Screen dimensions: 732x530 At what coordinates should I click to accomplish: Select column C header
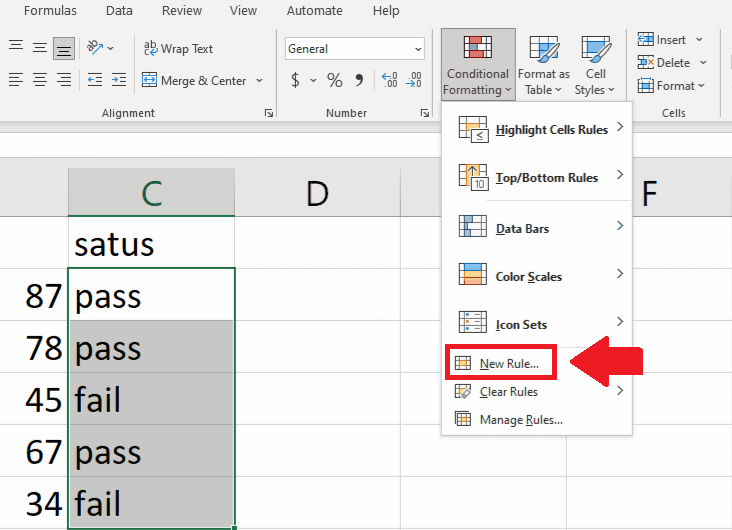coord(151,192)
